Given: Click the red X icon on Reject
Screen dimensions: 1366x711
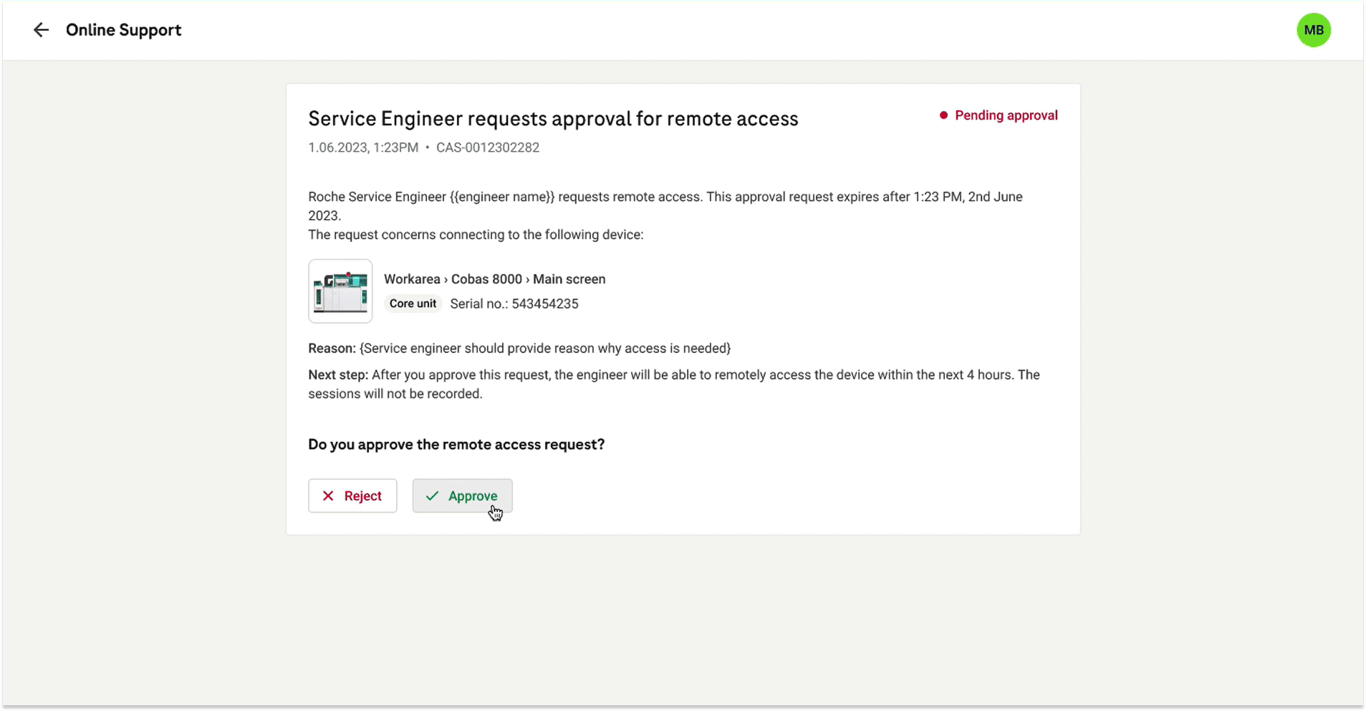Looking at the screenshot, I should pos(328,496).
